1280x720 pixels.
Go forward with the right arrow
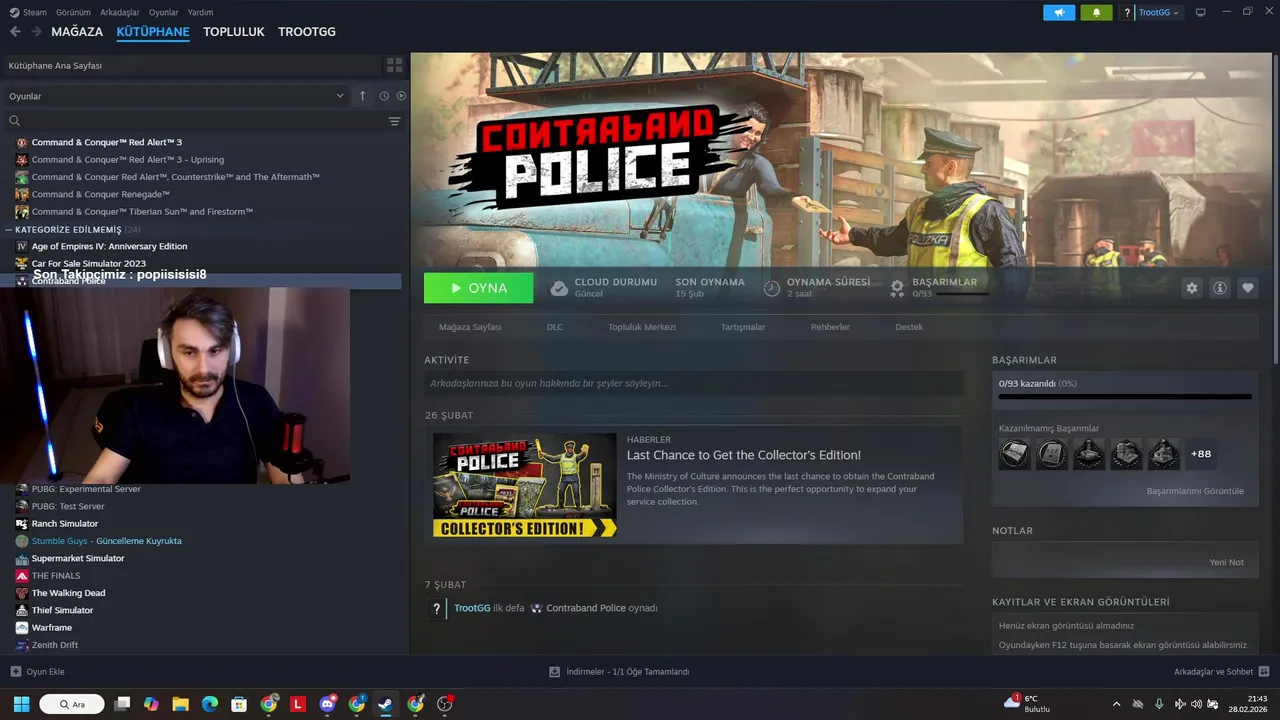click(x=36, y=32)
